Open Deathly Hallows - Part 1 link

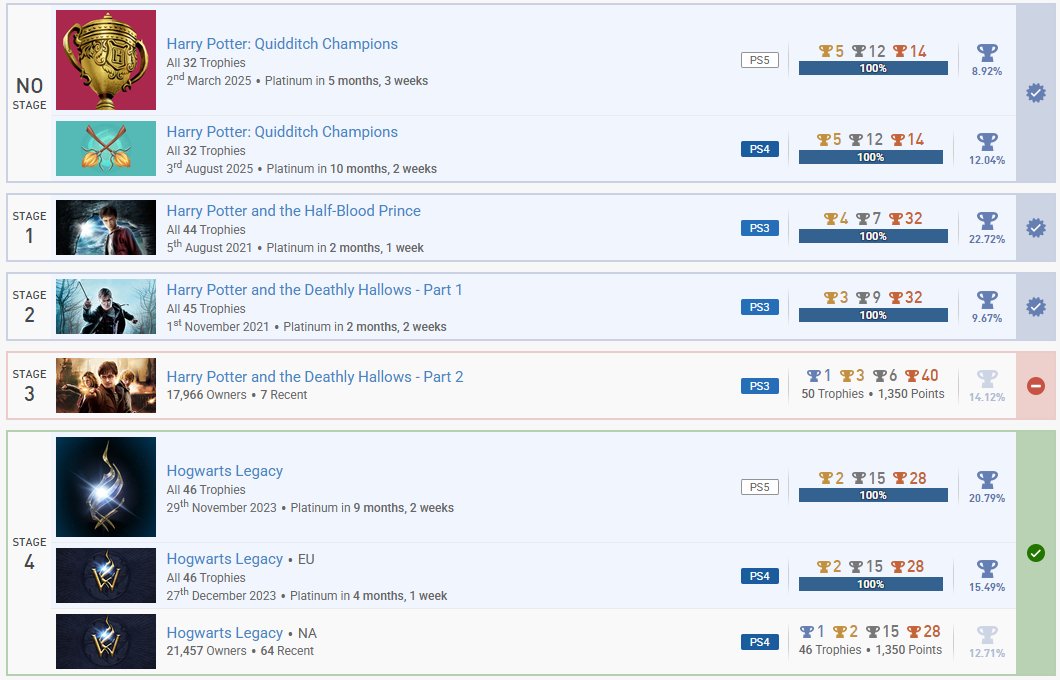pyautogui.click(x=314, y=290)
